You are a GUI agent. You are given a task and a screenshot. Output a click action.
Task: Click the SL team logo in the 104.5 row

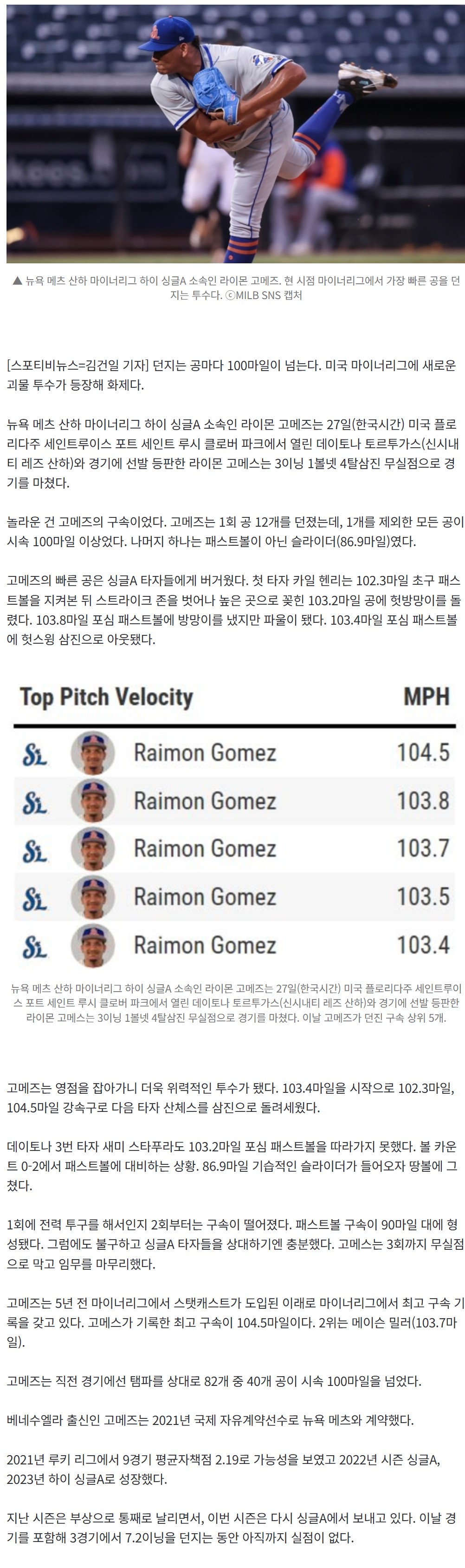pos(35,753)
